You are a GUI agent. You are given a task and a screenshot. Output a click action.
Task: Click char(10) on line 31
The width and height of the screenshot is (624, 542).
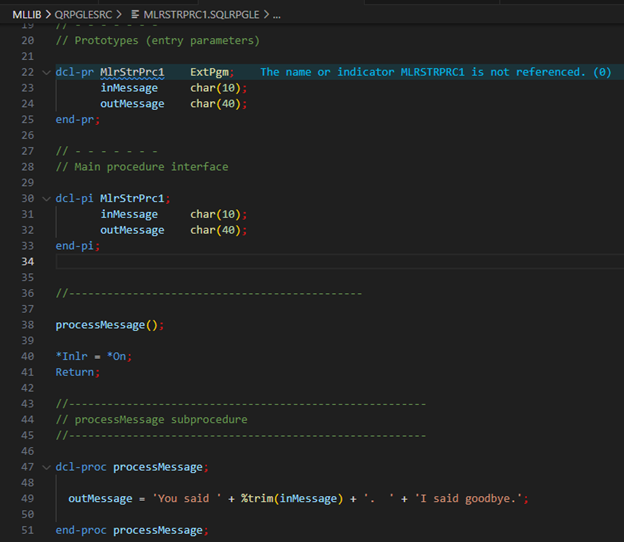216,214
